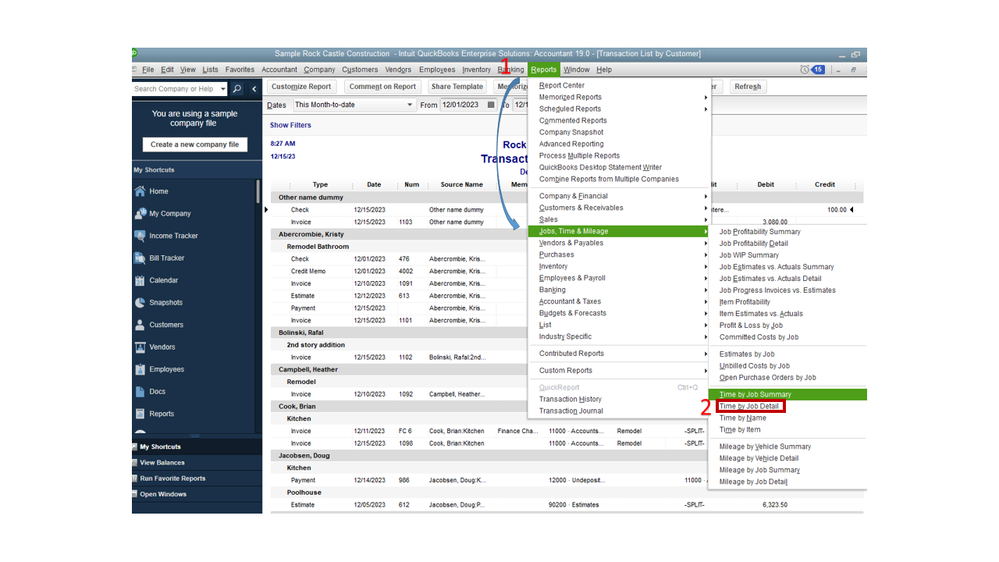Open the Customers shortcut icon
This screenshot has height=562, width=999.
pyautogui.click(x=140, y=325)
